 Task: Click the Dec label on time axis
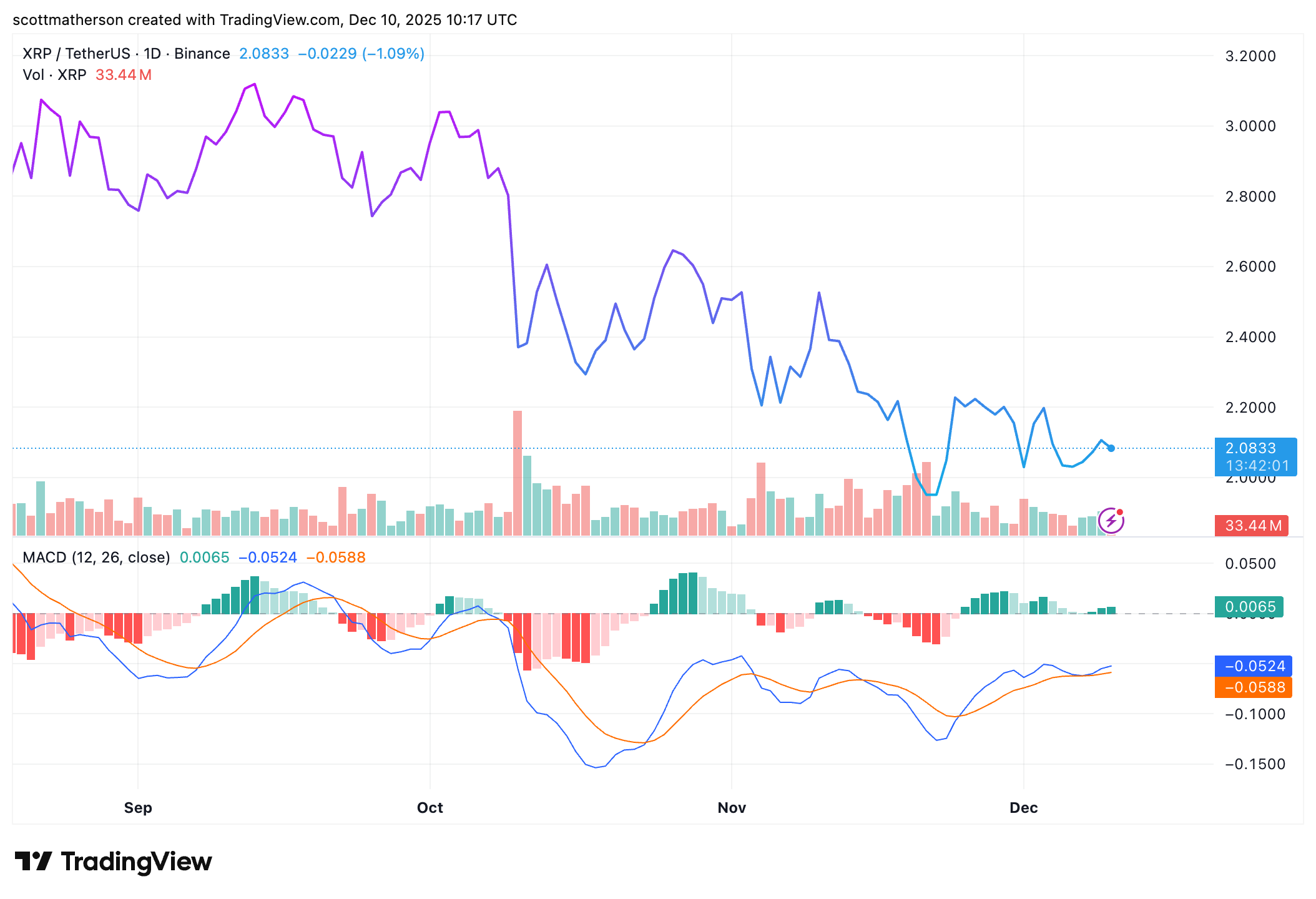[x=1023, y=808]
